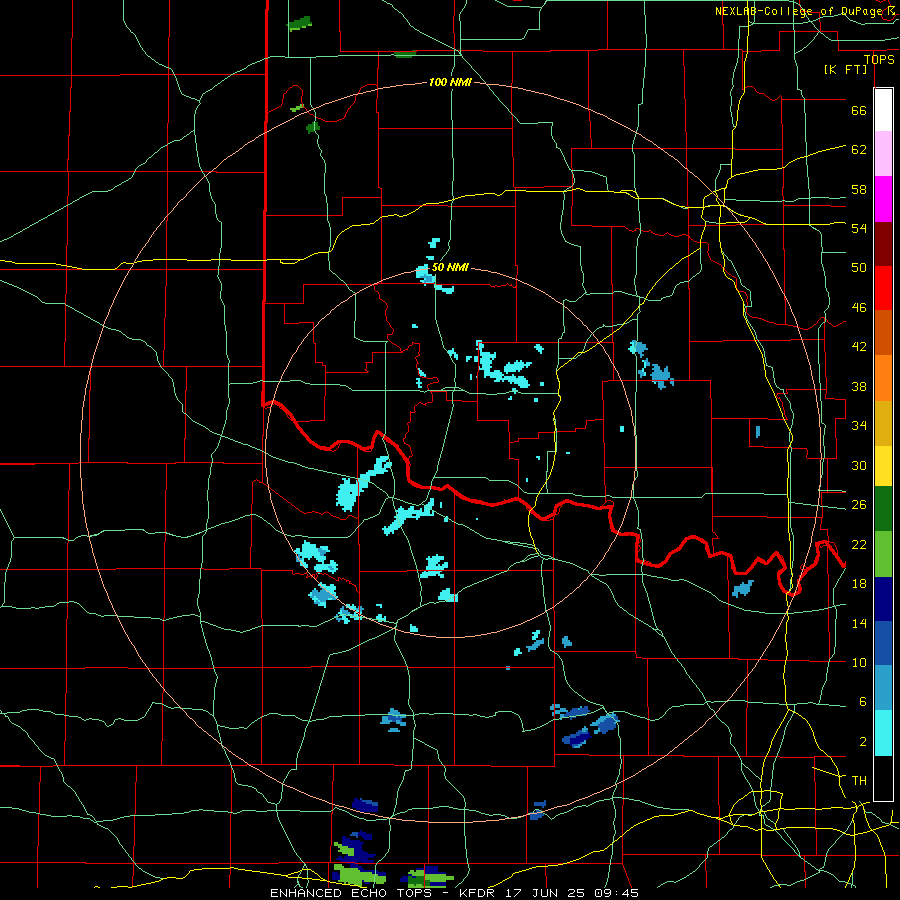Click the light pink legend swatch

883,154
